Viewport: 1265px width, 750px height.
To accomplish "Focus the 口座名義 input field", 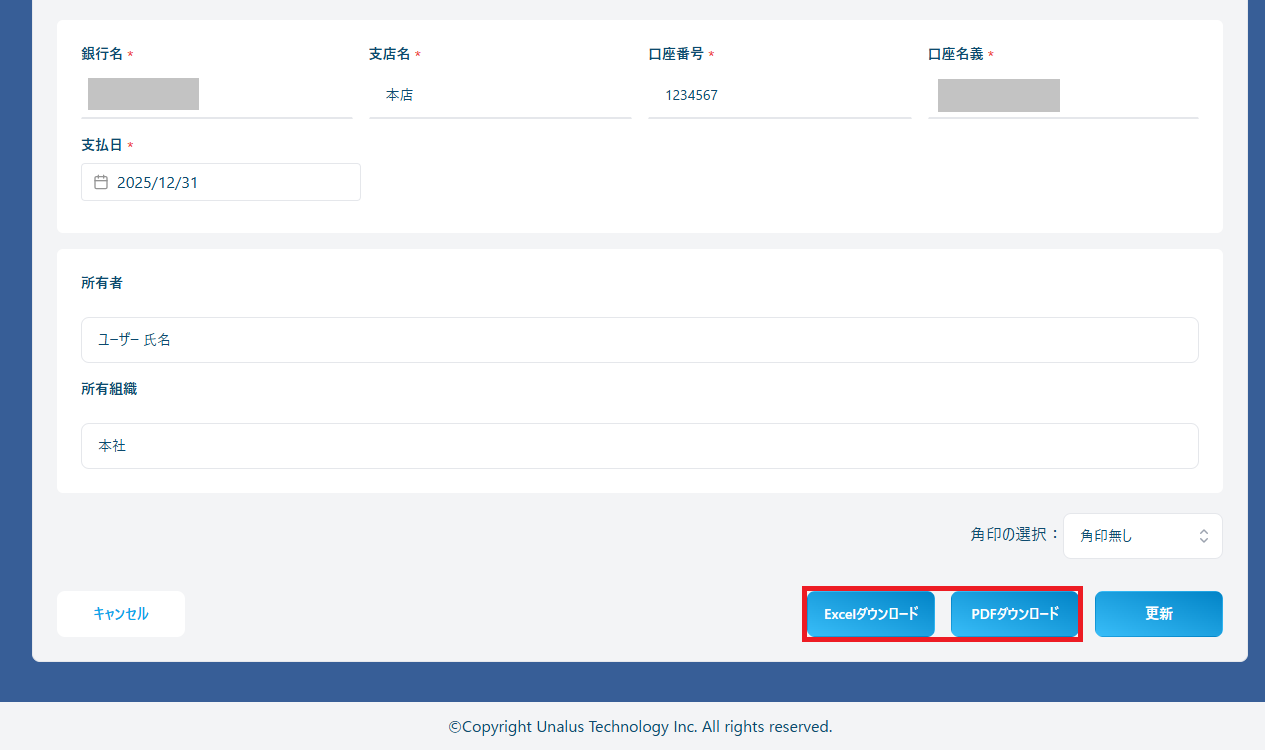I will [1063, 95].
